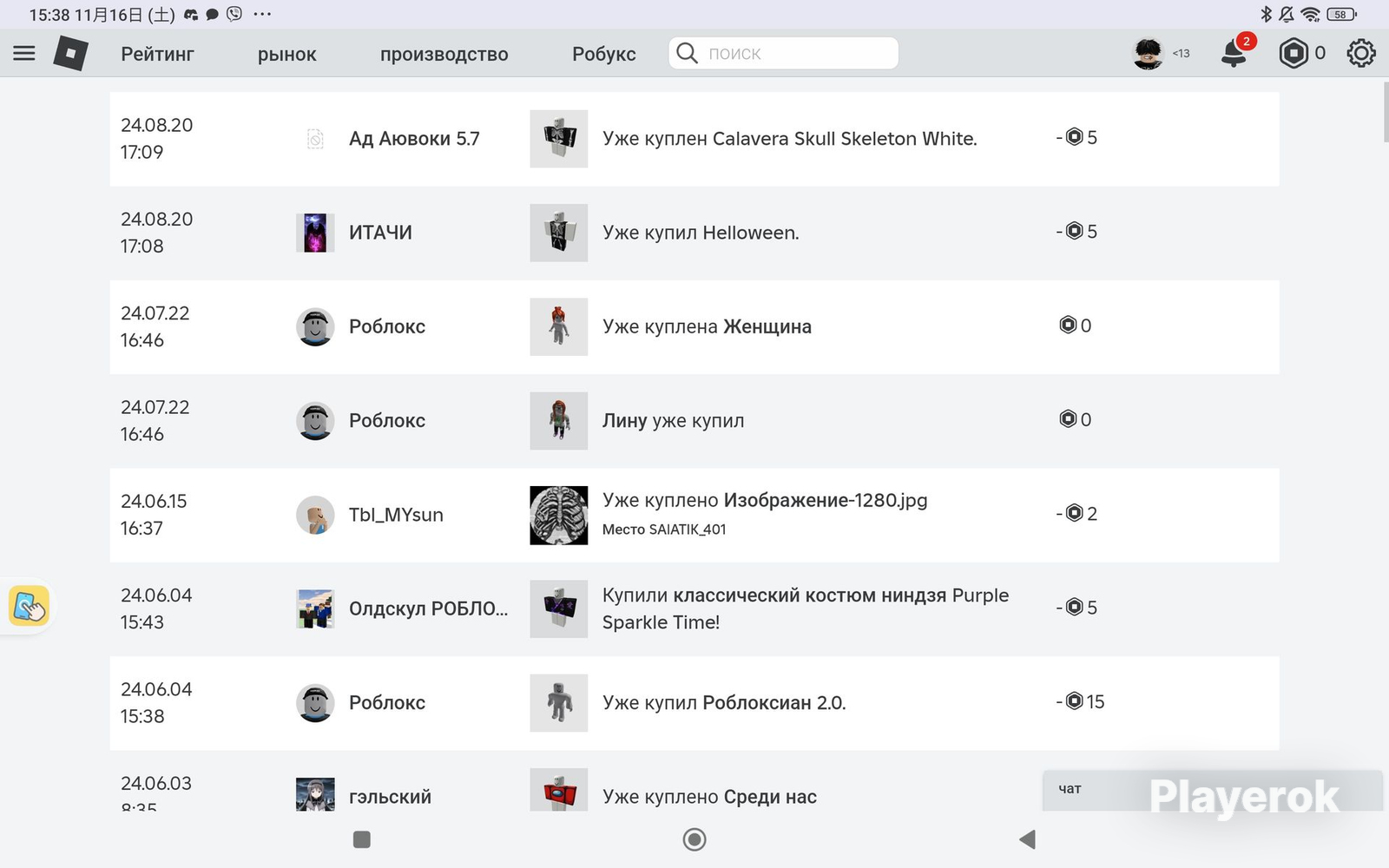Open Роблокс avatar in Женщина row
This screenshot has height=868, width=1389.
[x=315, y=327]
